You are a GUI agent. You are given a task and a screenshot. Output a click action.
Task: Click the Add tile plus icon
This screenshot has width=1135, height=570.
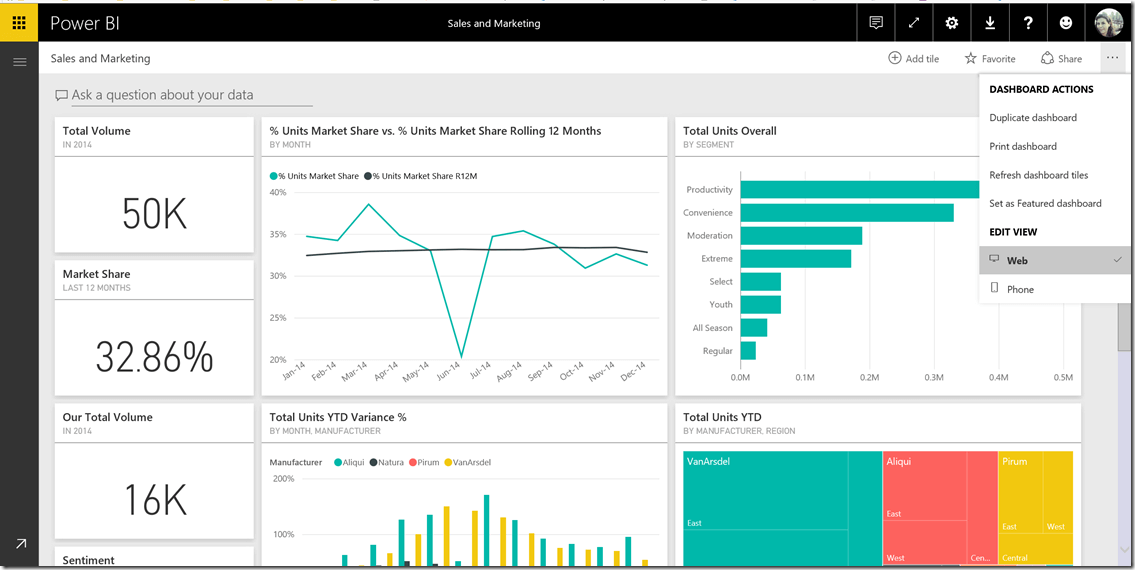[x=895, y=58]
